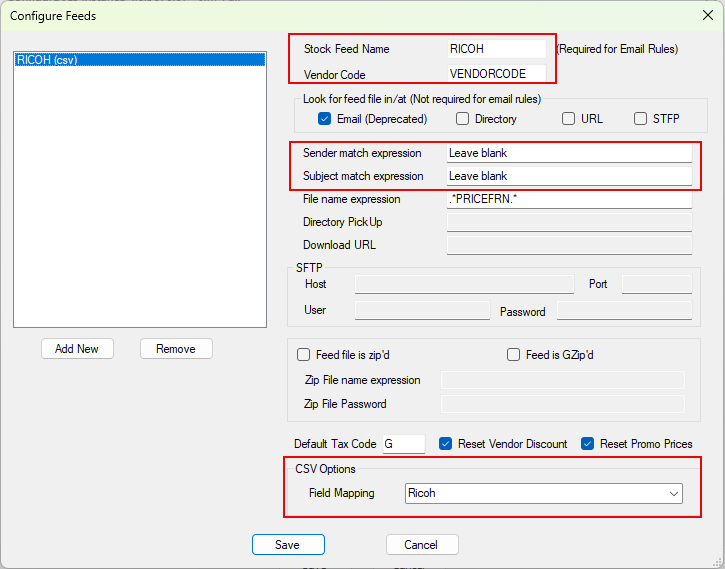Cancel the feed configuration dialog
The height and width of the screenshot is (569, 725).
click(421, 545)
